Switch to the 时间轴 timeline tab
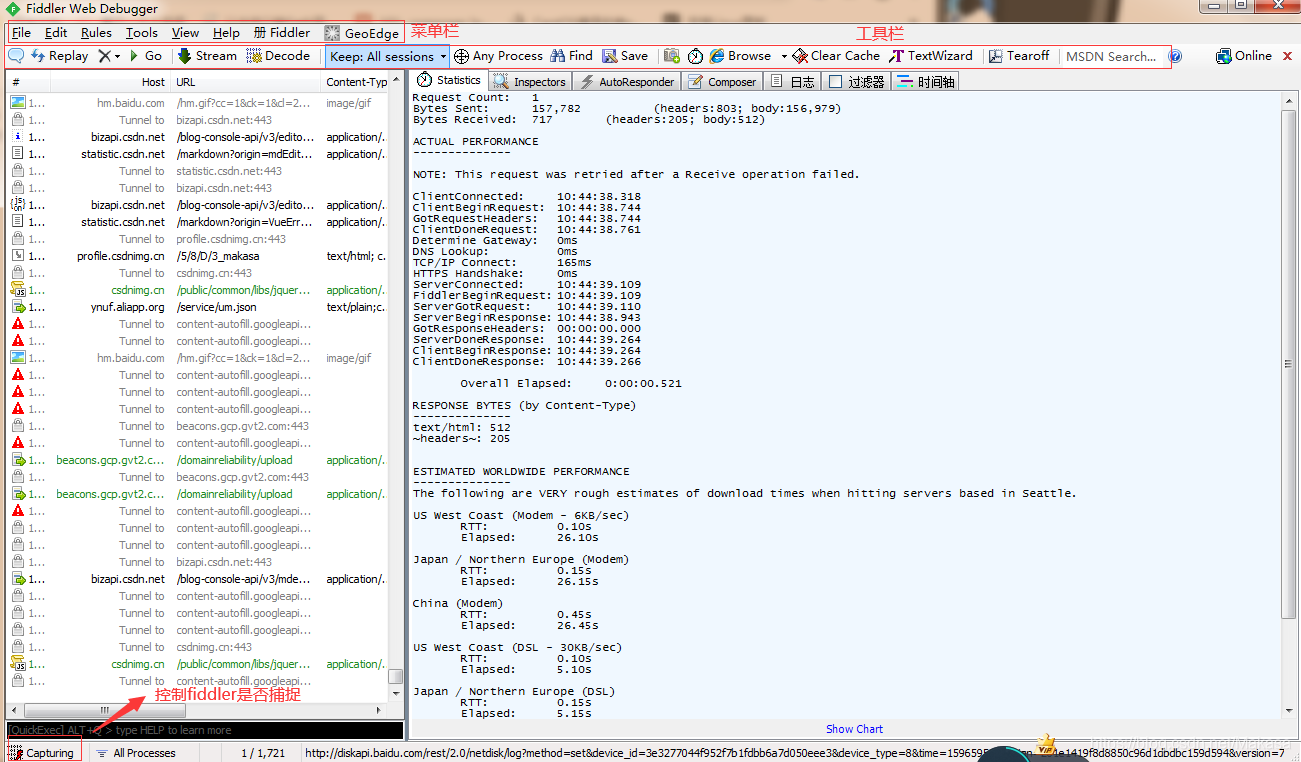This screenshot has height=762, width=1301. [925, 82]
